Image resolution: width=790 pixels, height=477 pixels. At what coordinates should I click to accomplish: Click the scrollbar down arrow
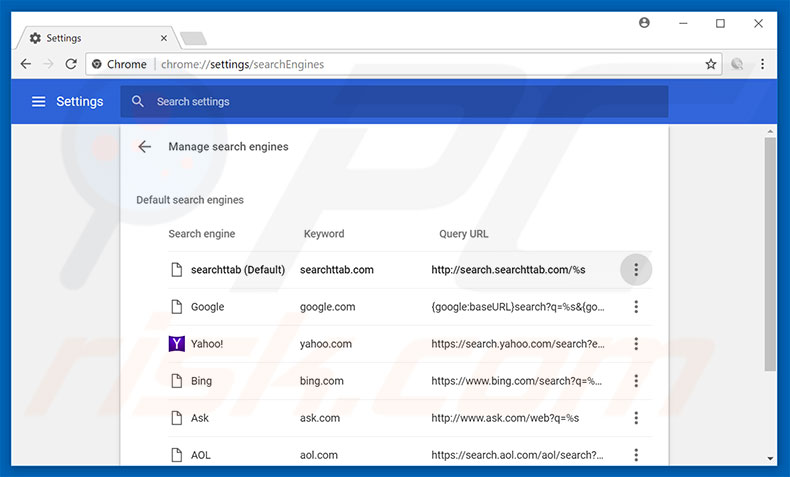pos(770,458)
